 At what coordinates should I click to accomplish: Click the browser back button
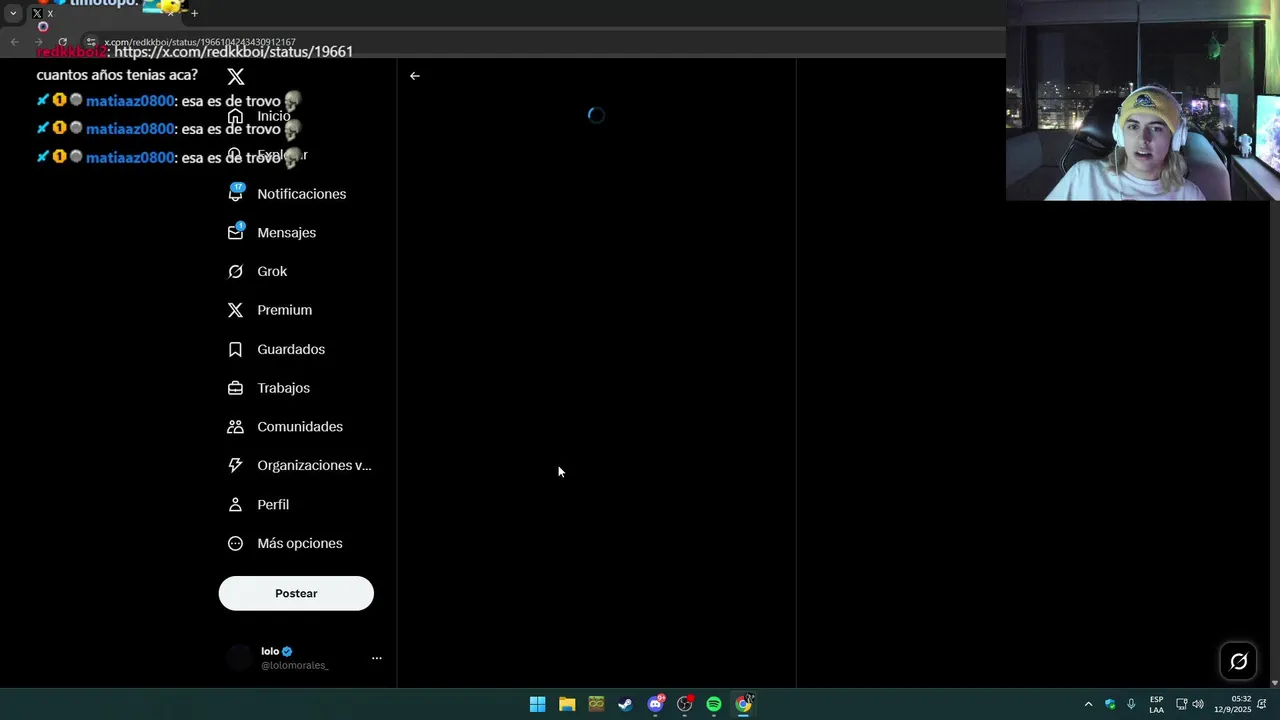pyautogui.click(x=14, y=42)
